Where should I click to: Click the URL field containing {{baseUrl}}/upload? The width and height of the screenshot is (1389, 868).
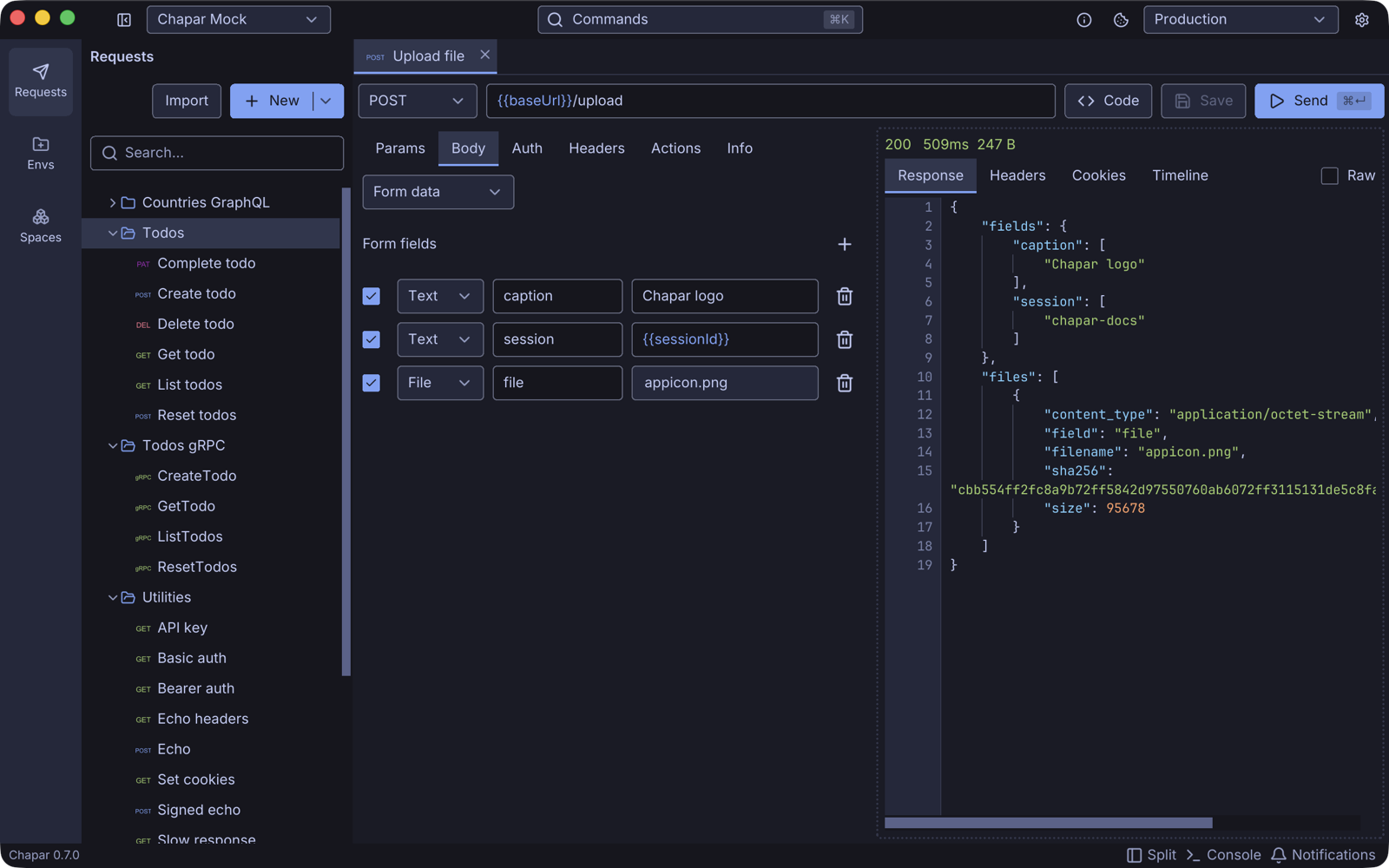click(770, 101)
